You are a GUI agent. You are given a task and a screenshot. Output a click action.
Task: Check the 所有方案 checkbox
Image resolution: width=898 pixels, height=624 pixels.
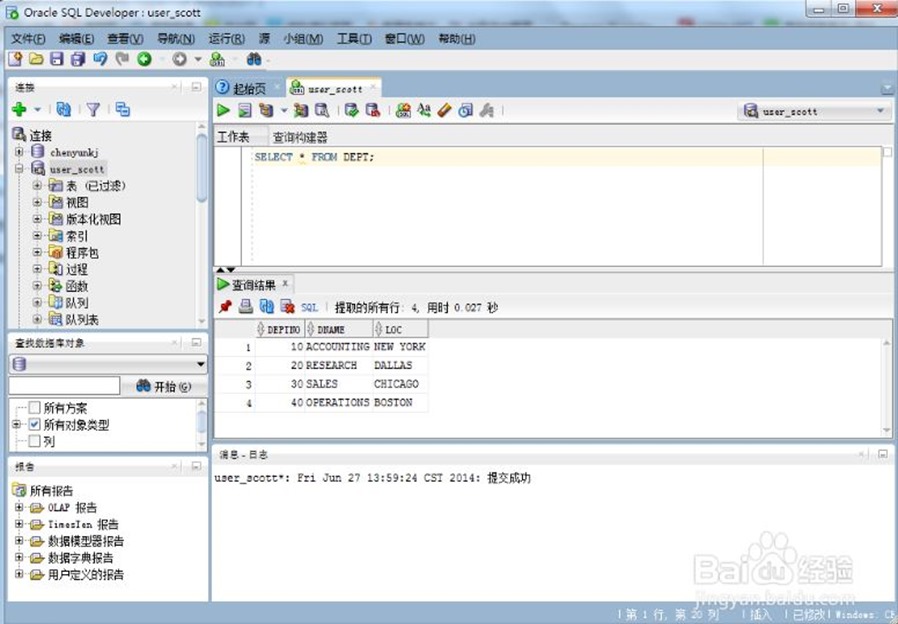(34, 408)
